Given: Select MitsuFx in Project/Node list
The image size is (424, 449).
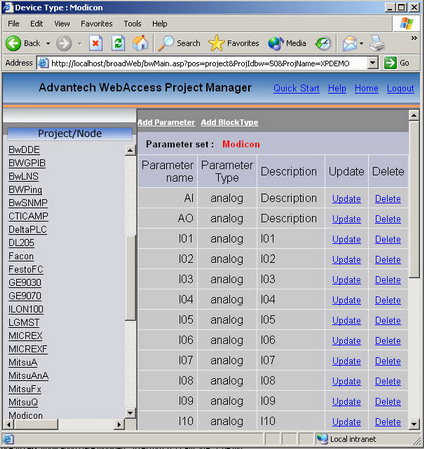Looking at the screenshot, I should pyautogui.click(x=25, y=389).
